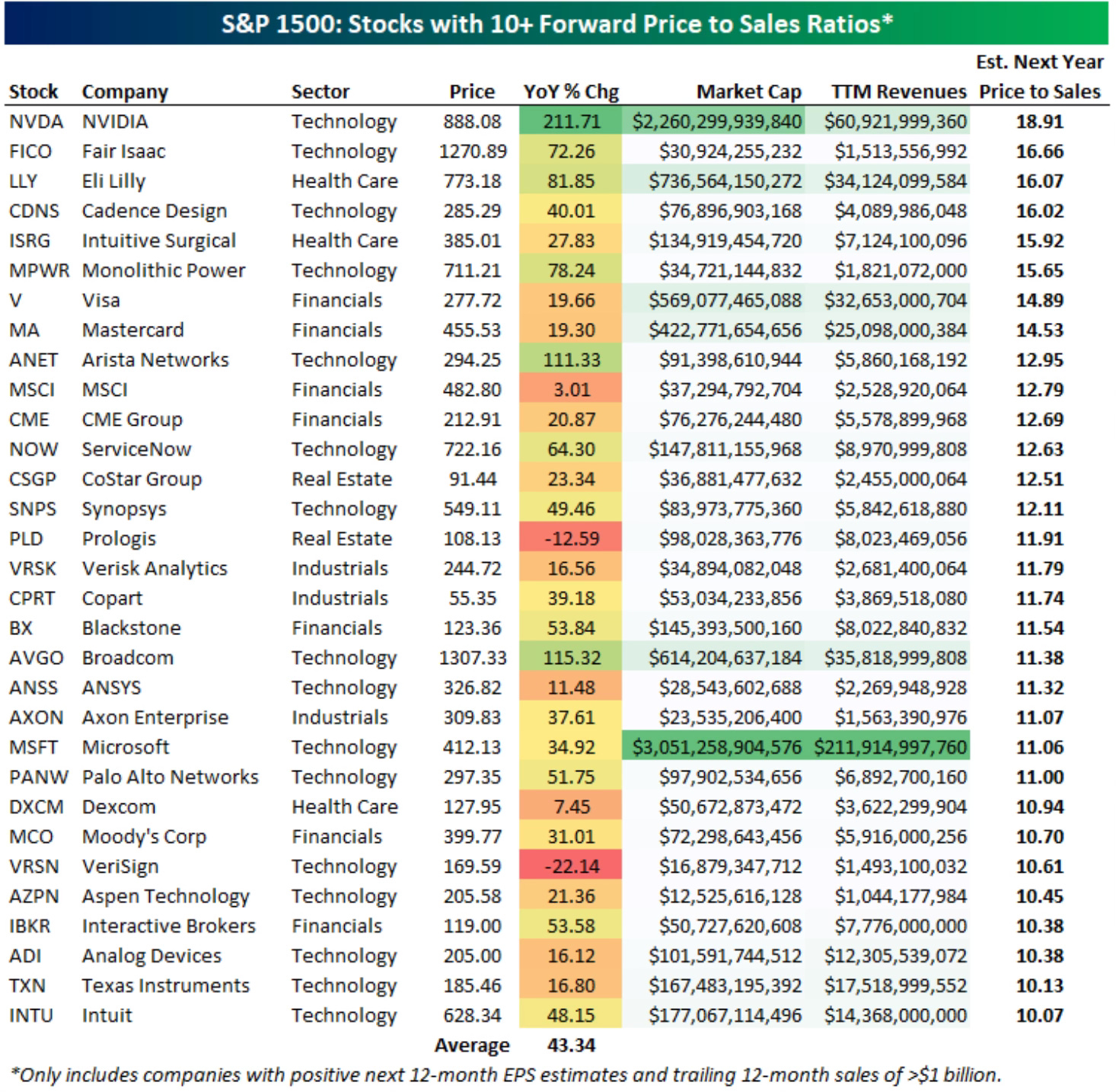Click Copart's price 55.35

tap(473, 598)
